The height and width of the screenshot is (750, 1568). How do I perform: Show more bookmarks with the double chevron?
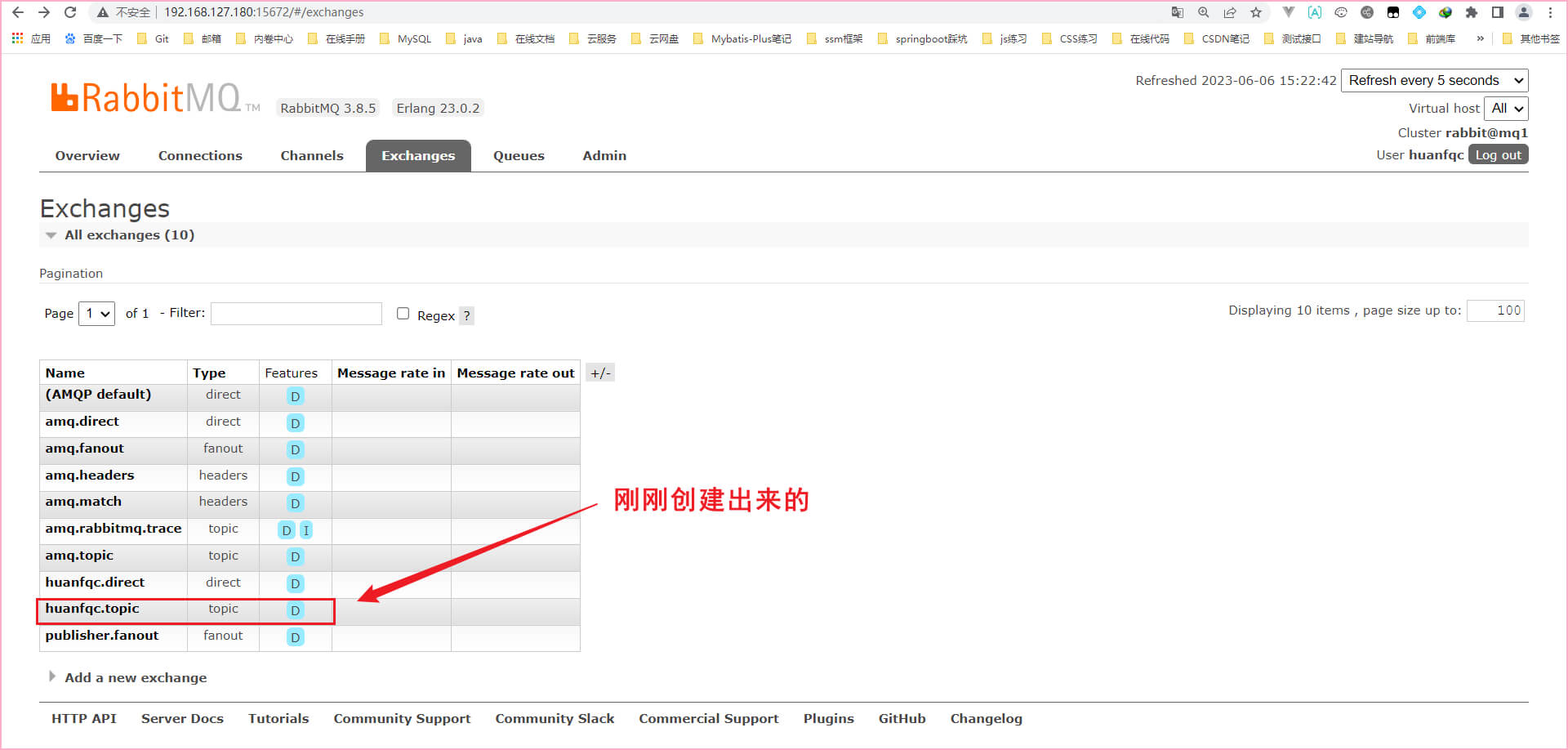pos(1480,38)
